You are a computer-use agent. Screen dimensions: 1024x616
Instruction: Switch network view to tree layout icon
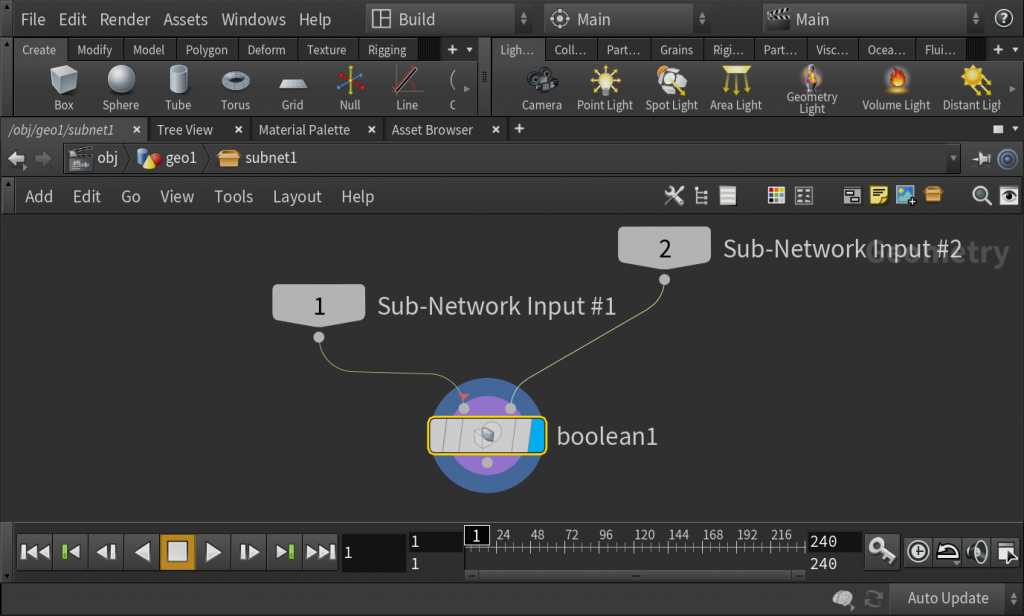701,195
